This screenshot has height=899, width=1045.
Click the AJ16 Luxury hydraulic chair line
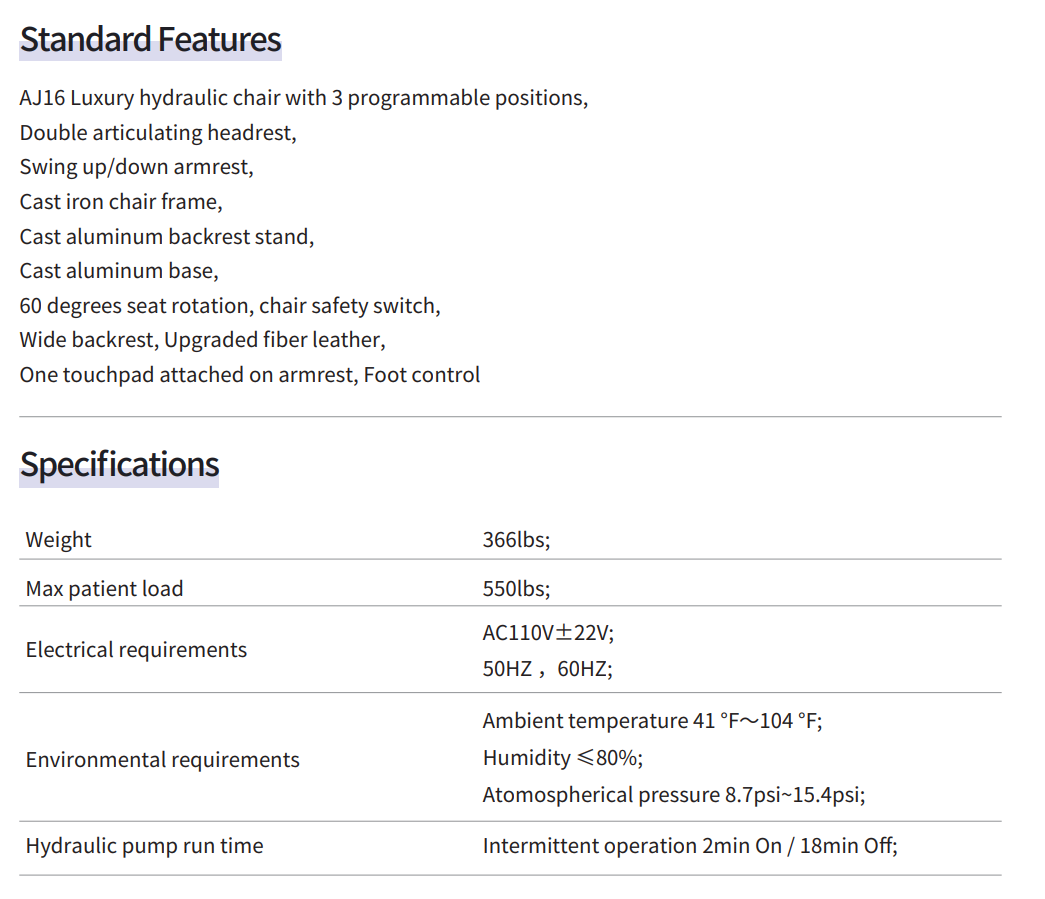(303, 98)
